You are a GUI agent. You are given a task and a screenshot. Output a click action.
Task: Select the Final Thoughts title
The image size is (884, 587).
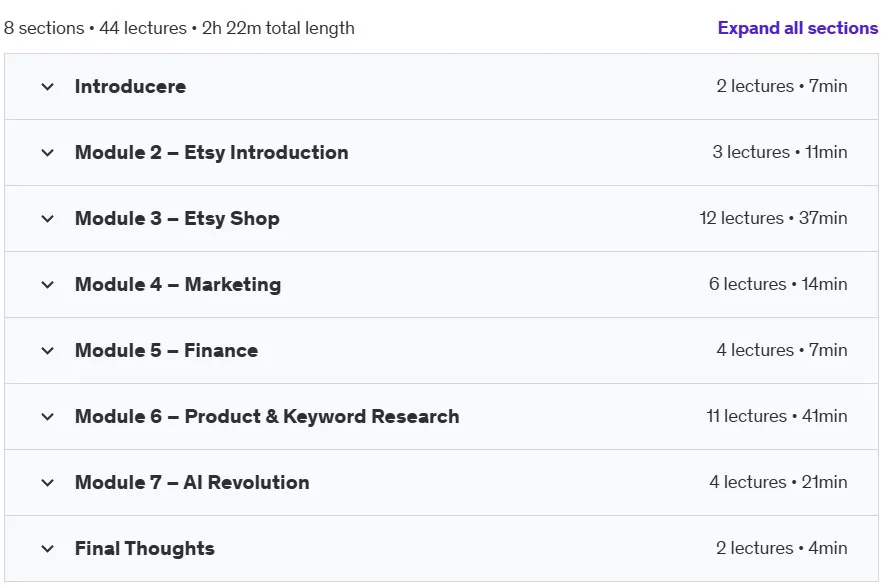pyautogui.click(x=144, y=548)
